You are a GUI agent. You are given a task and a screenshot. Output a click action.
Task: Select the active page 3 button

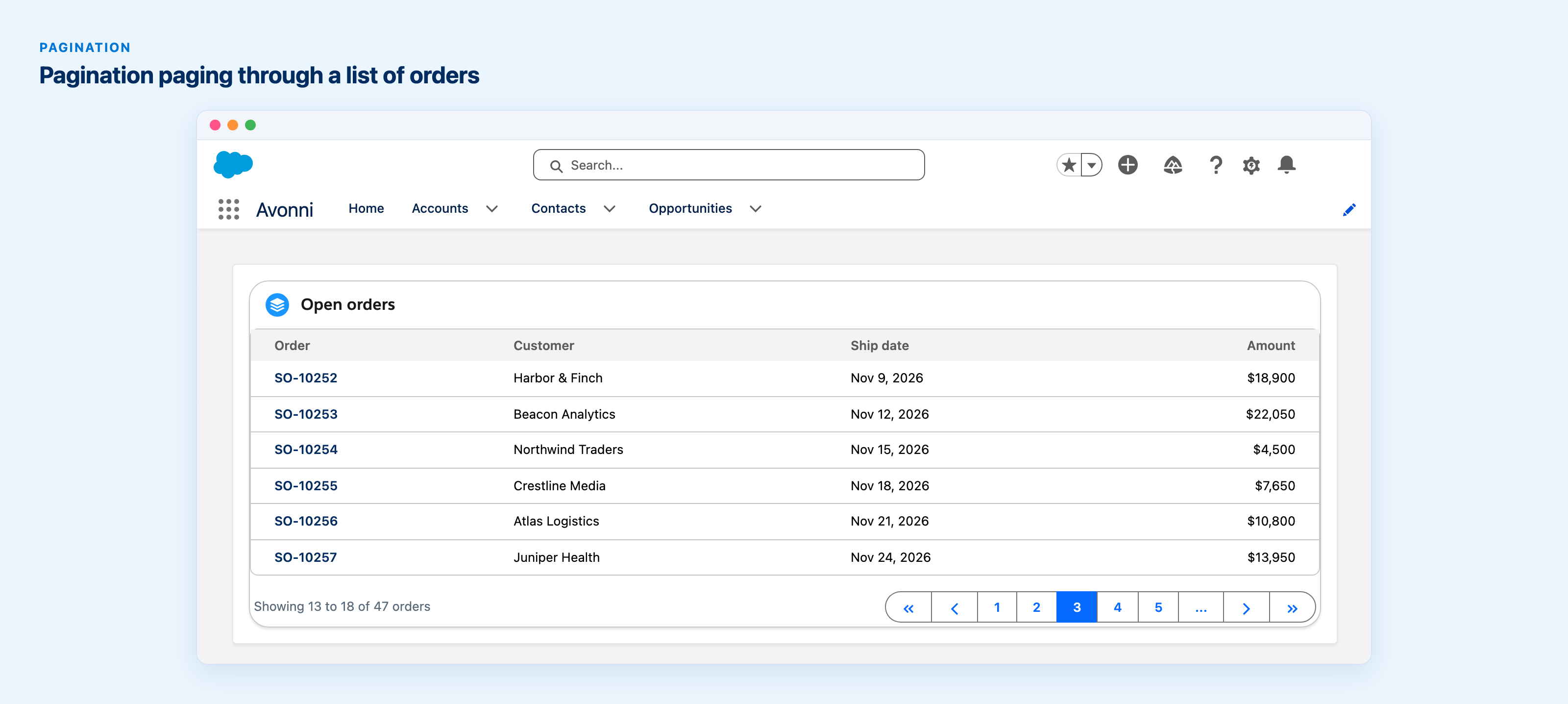[x=1077, y=607]
